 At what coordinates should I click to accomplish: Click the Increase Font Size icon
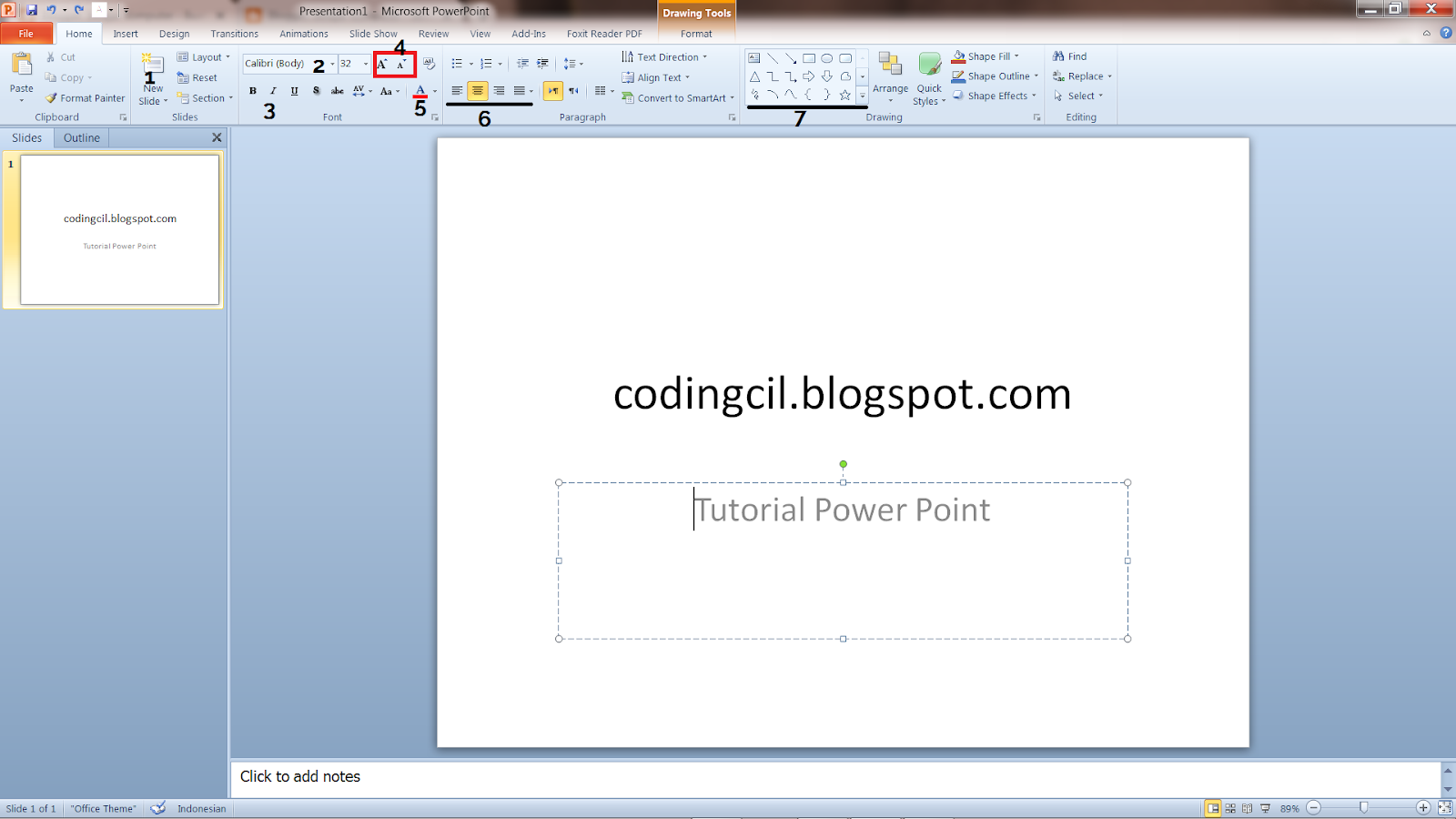(x=383, y=64)
